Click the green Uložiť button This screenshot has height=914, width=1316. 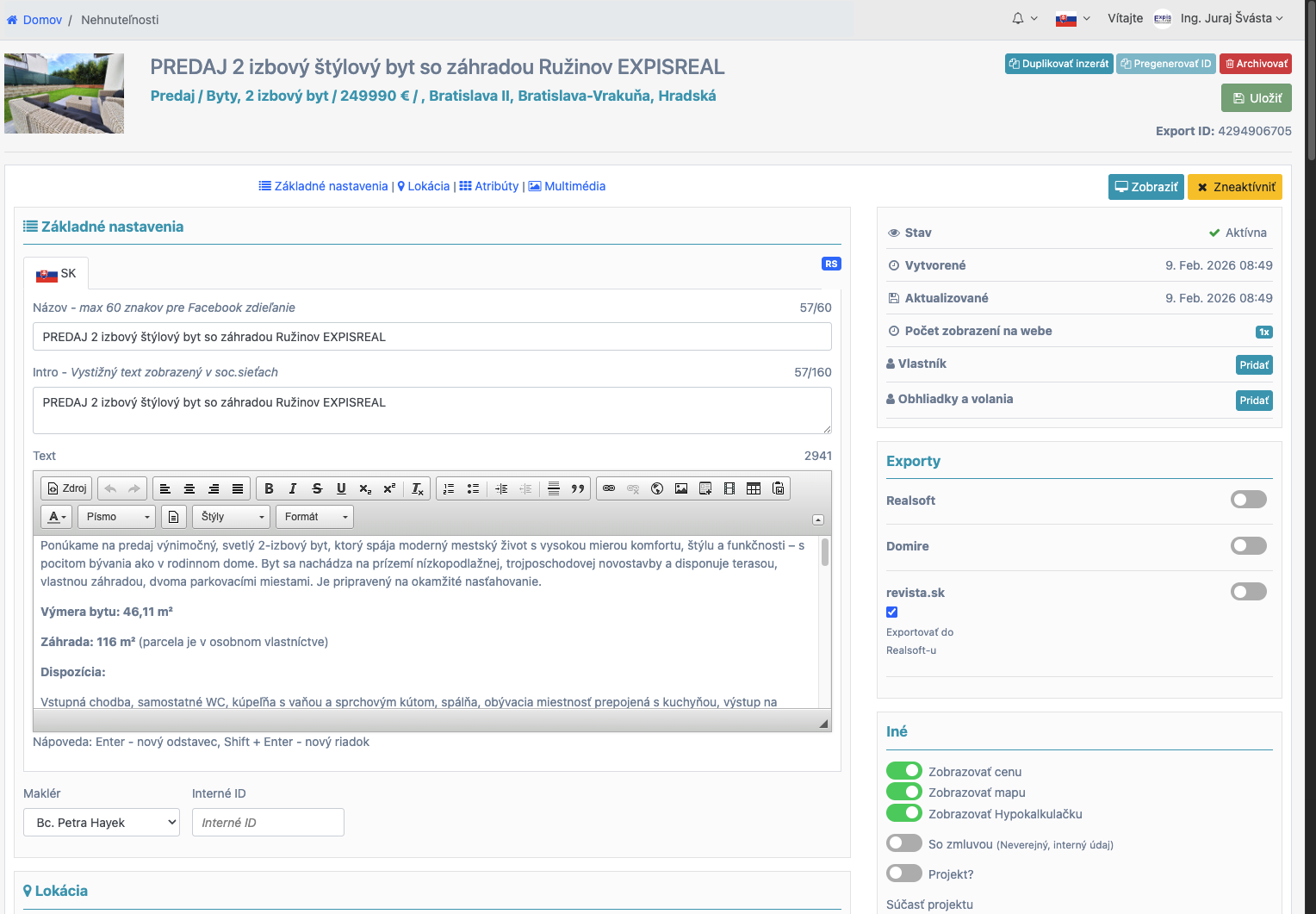coord(1256,98)
